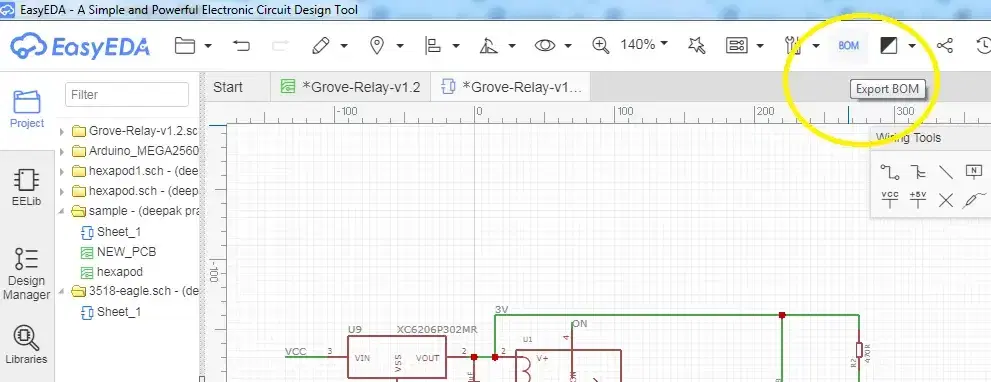Switch to the Start tab
This screenshot has width=991, height=382.
(228, 87)
